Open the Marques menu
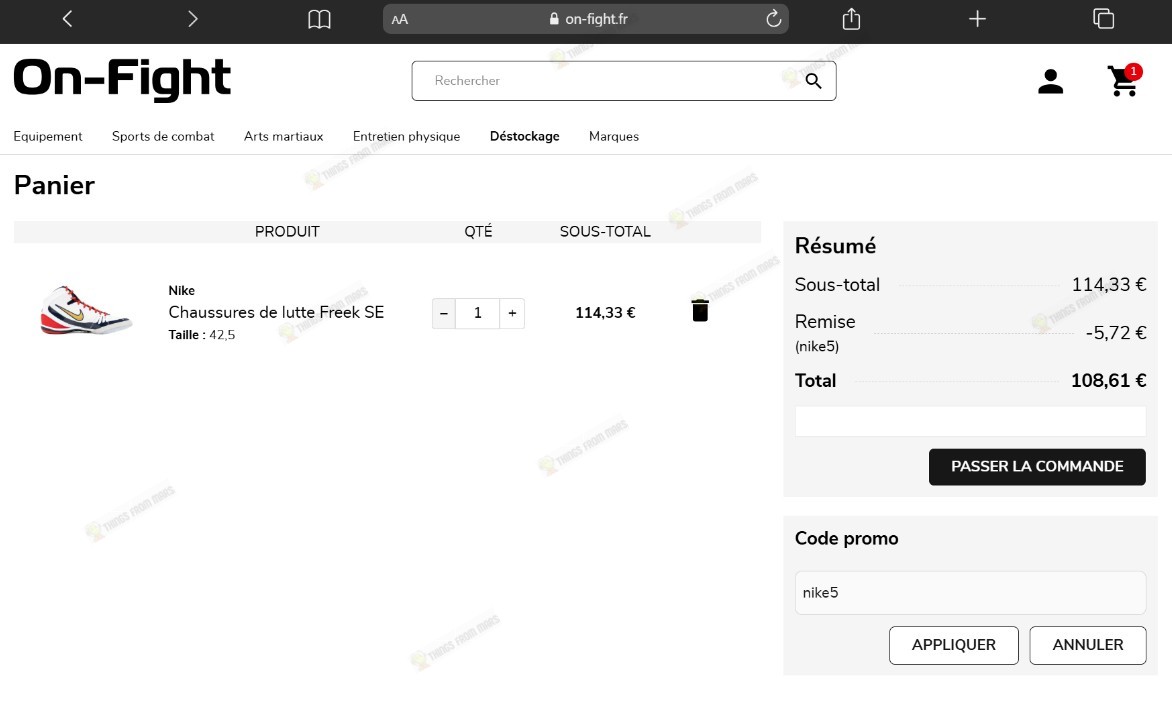Viewport: 1172px width, 727px height. [x=614, y=136]
